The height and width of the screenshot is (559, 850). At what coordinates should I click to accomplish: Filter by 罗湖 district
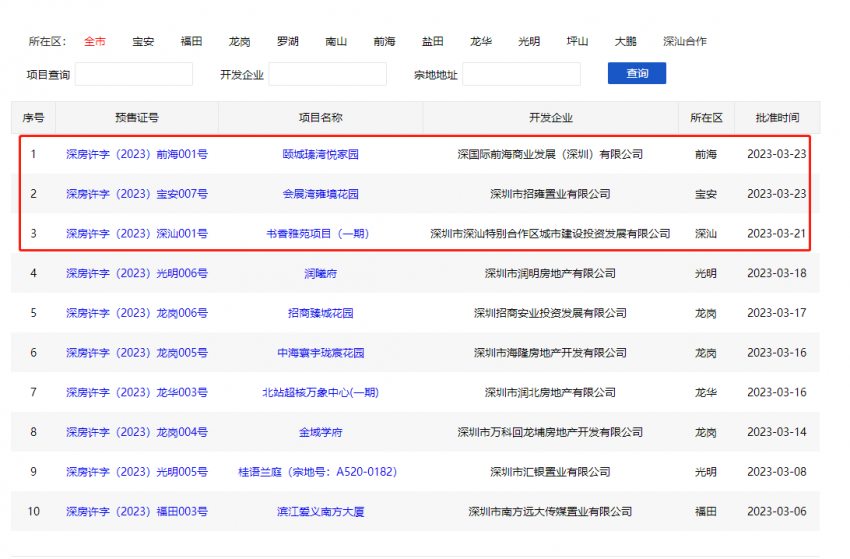[288, 41]
